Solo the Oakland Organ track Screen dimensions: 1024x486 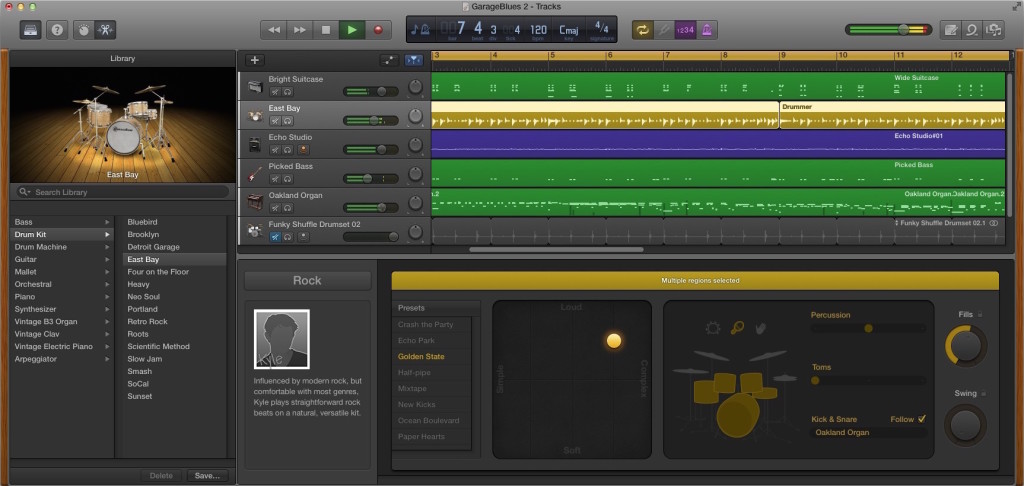click(x=287, y=208)
